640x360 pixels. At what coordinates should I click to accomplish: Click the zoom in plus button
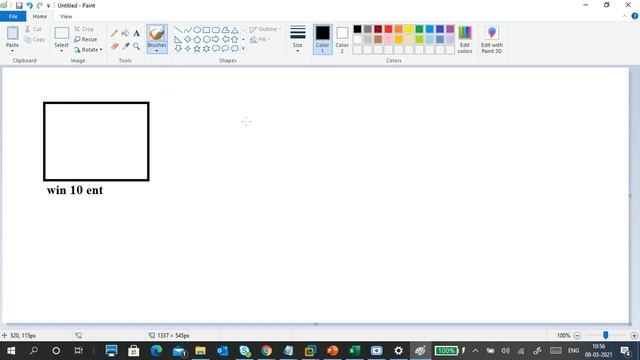634,336
